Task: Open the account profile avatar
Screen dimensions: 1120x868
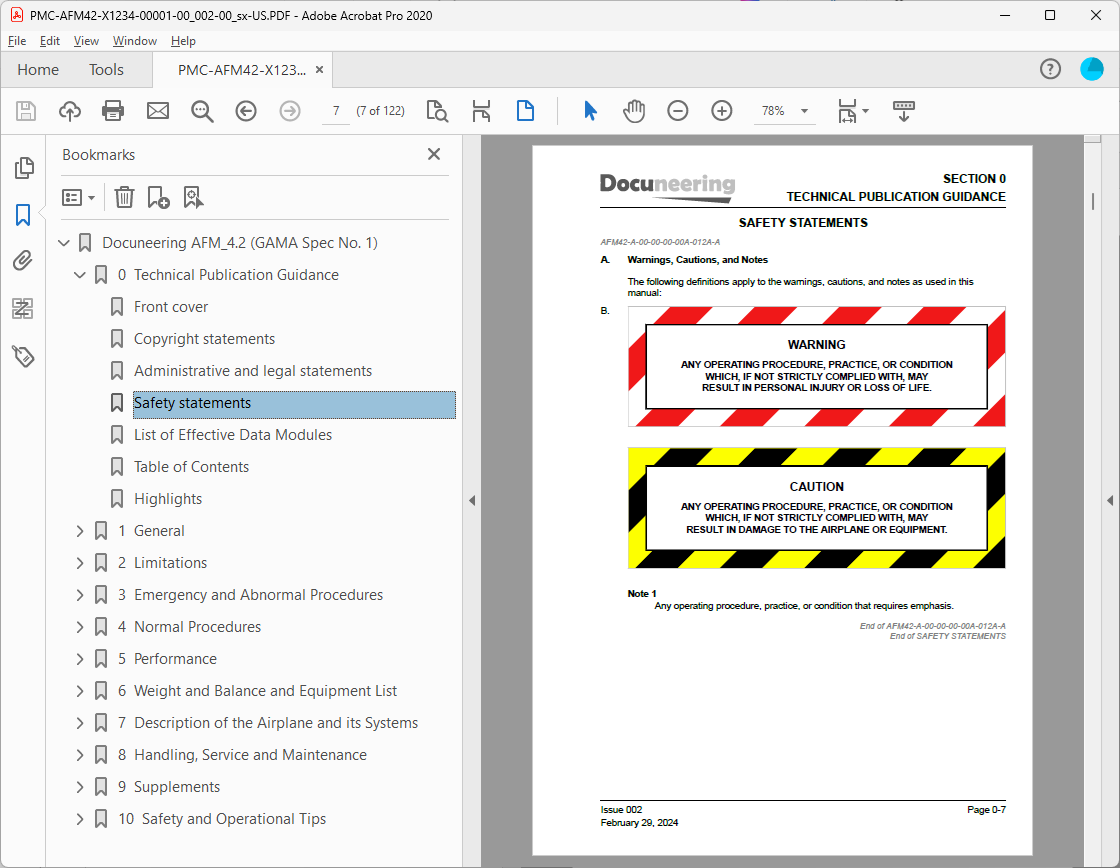Action: pyautogui.click(x=1091, y=69)
